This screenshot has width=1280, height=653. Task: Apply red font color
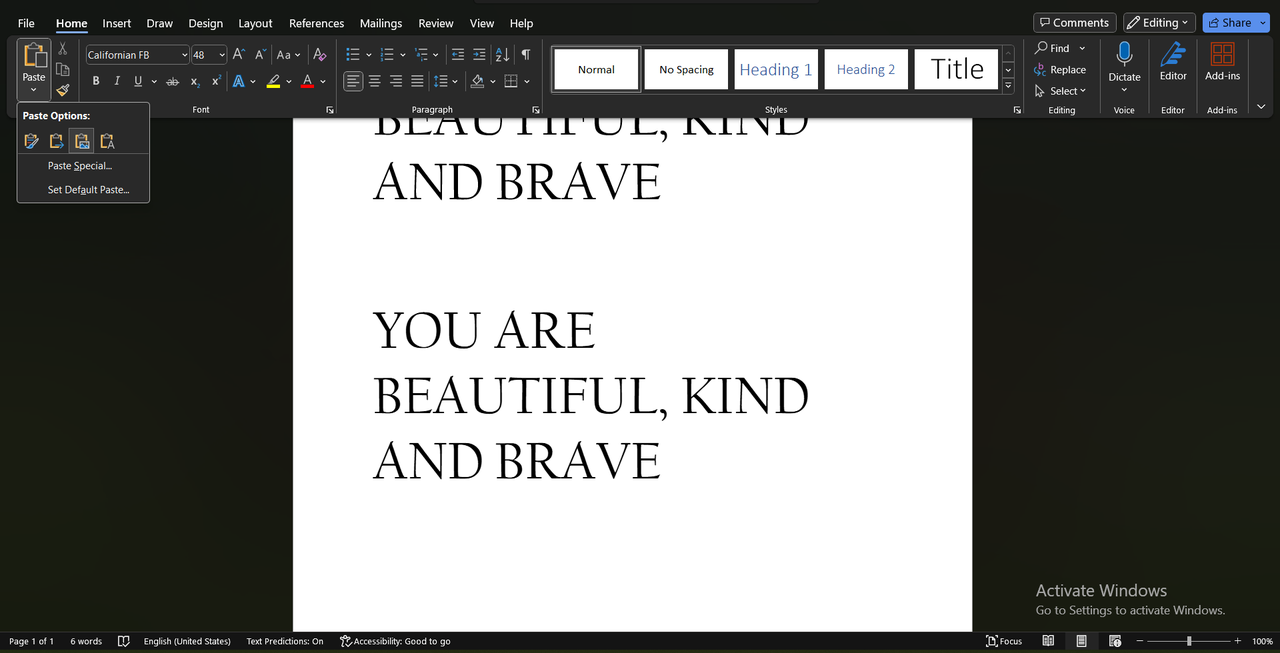tap(308, 81)
